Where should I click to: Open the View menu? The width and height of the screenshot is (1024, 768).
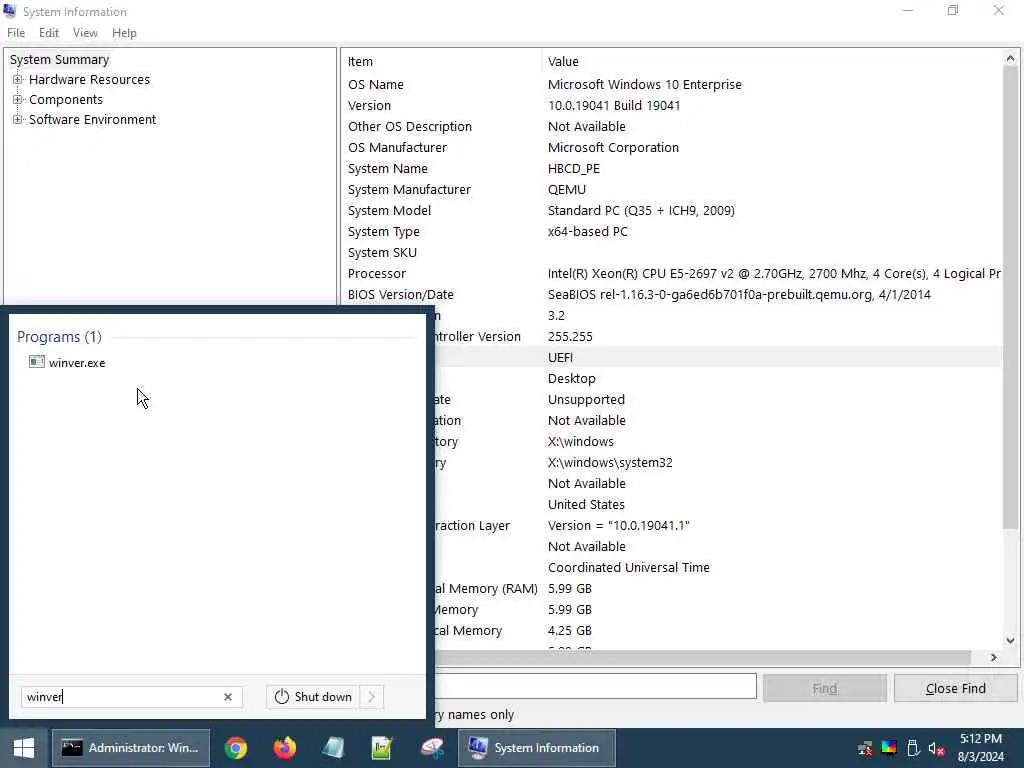85,33
